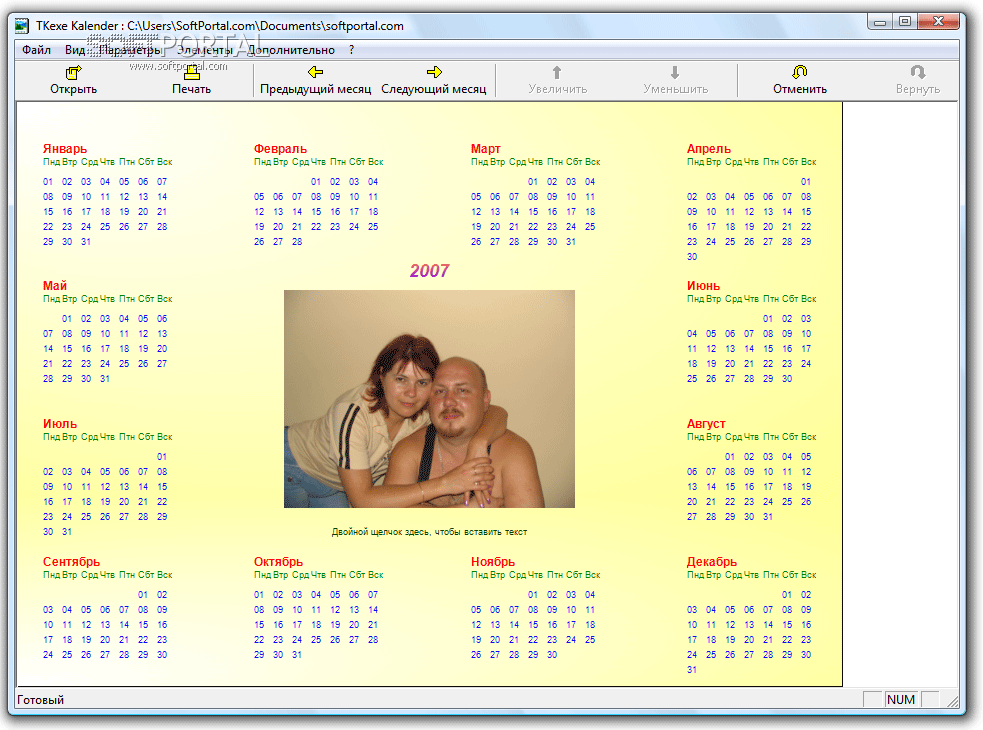Select the couple photo in calendar

pos(429,399)
